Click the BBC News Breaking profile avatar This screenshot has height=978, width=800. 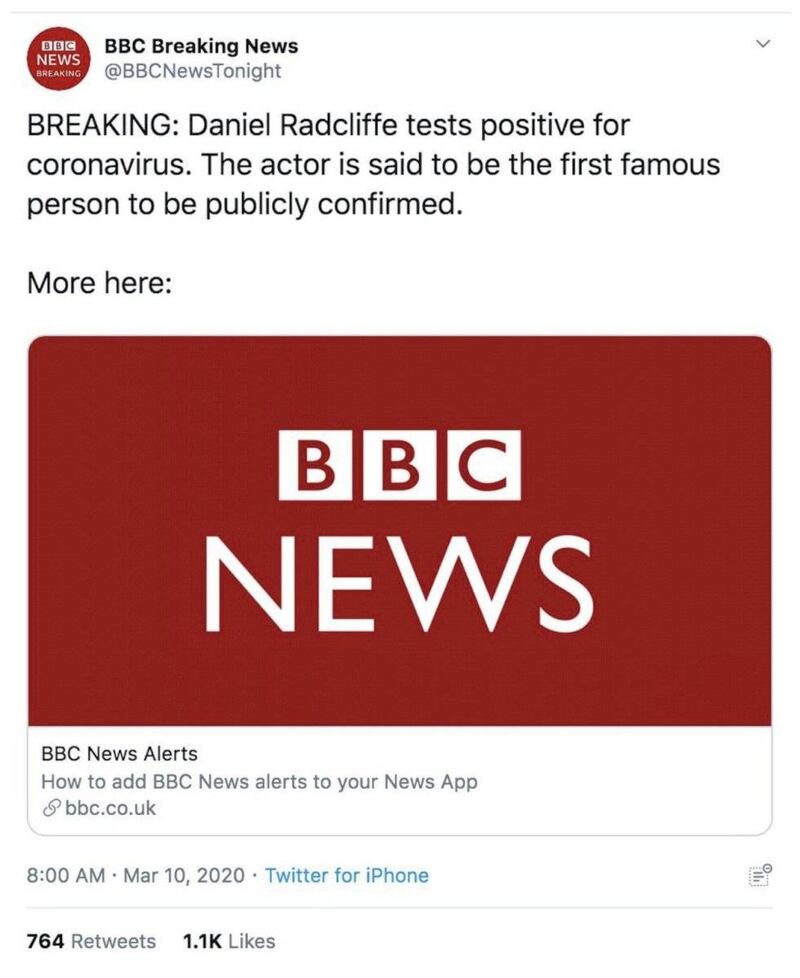click(59, 59)
